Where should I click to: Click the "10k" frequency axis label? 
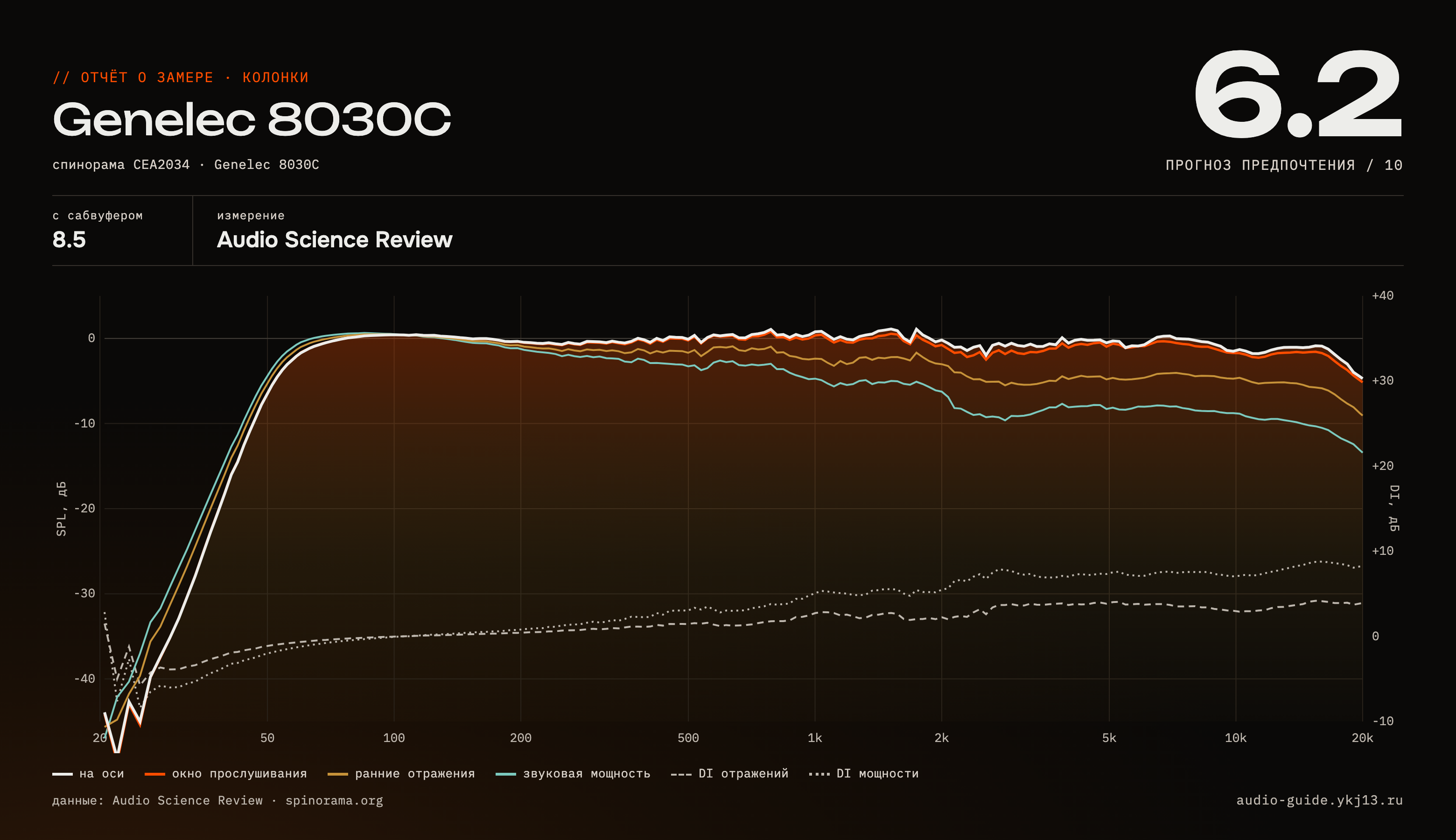[1236, 738]
